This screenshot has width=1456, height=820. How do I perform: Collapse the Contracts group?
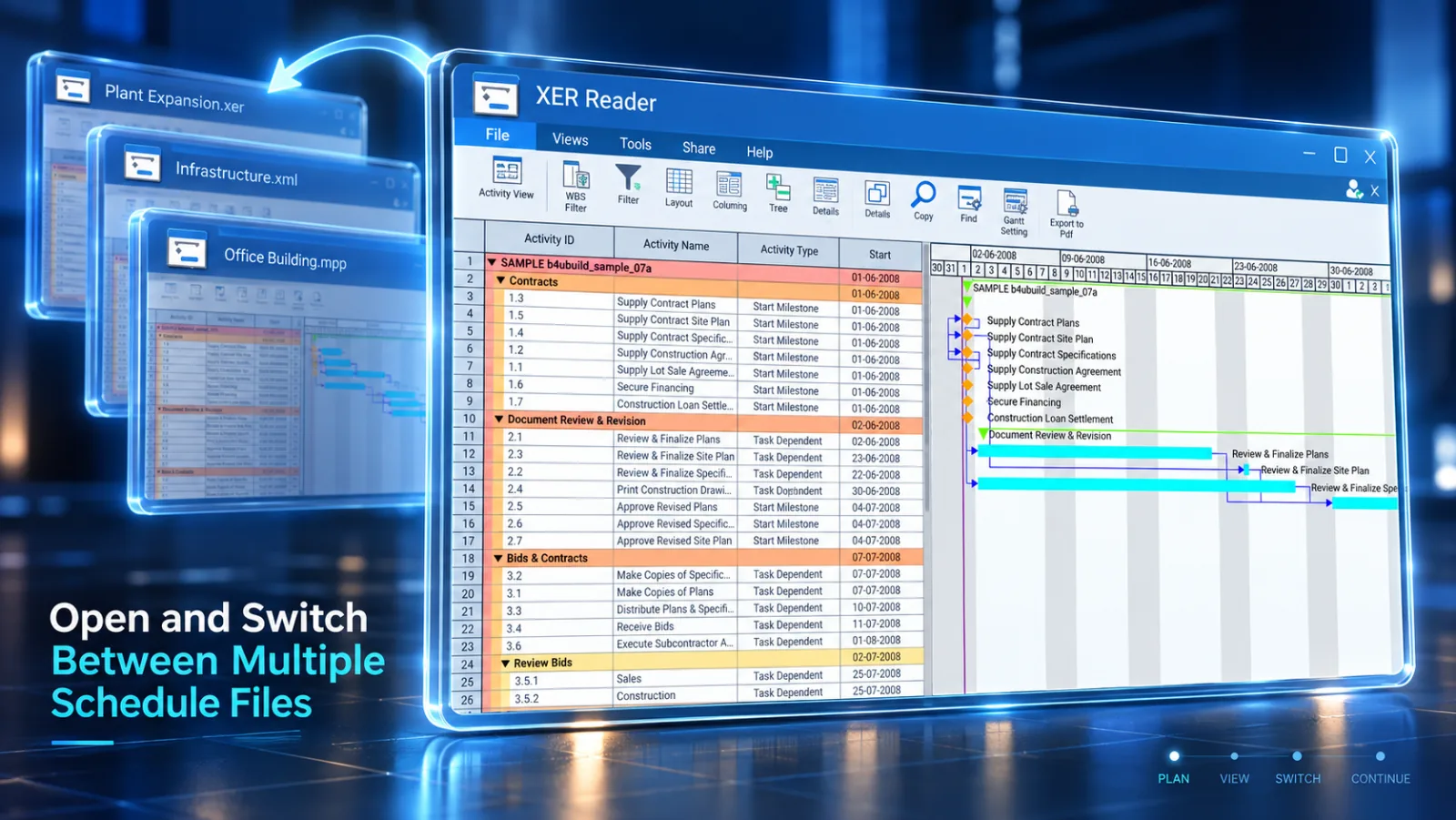coord(500,280)
